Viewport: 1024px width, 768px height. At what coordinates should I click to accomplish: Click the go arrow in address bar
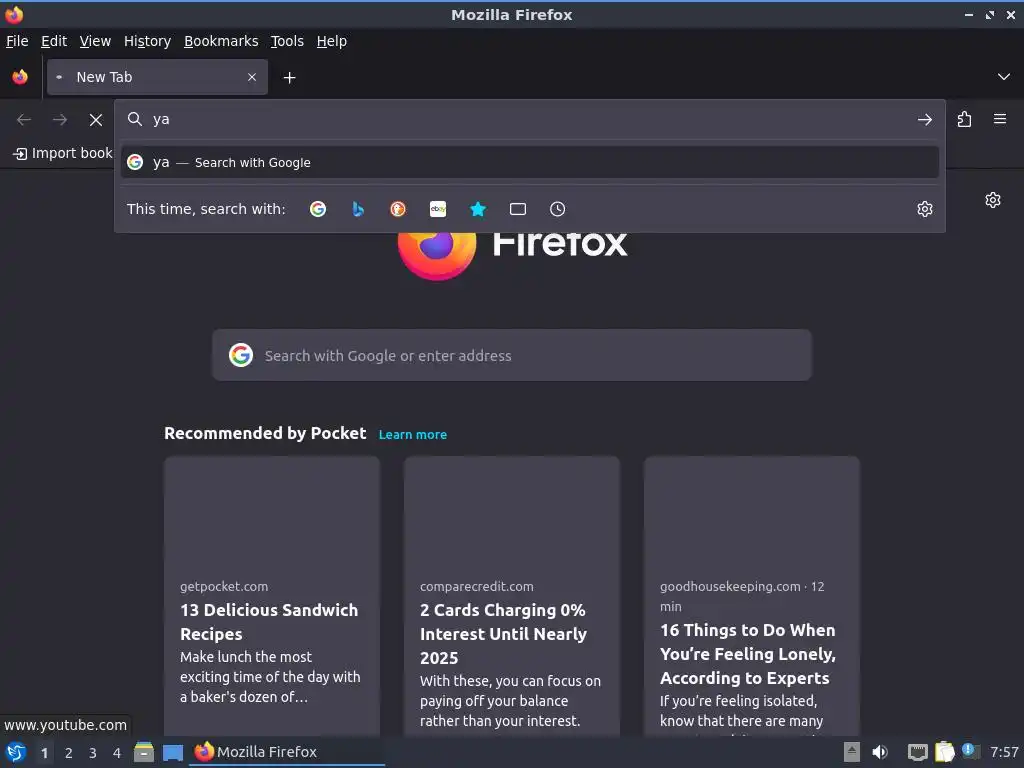(x=925, y=120)
